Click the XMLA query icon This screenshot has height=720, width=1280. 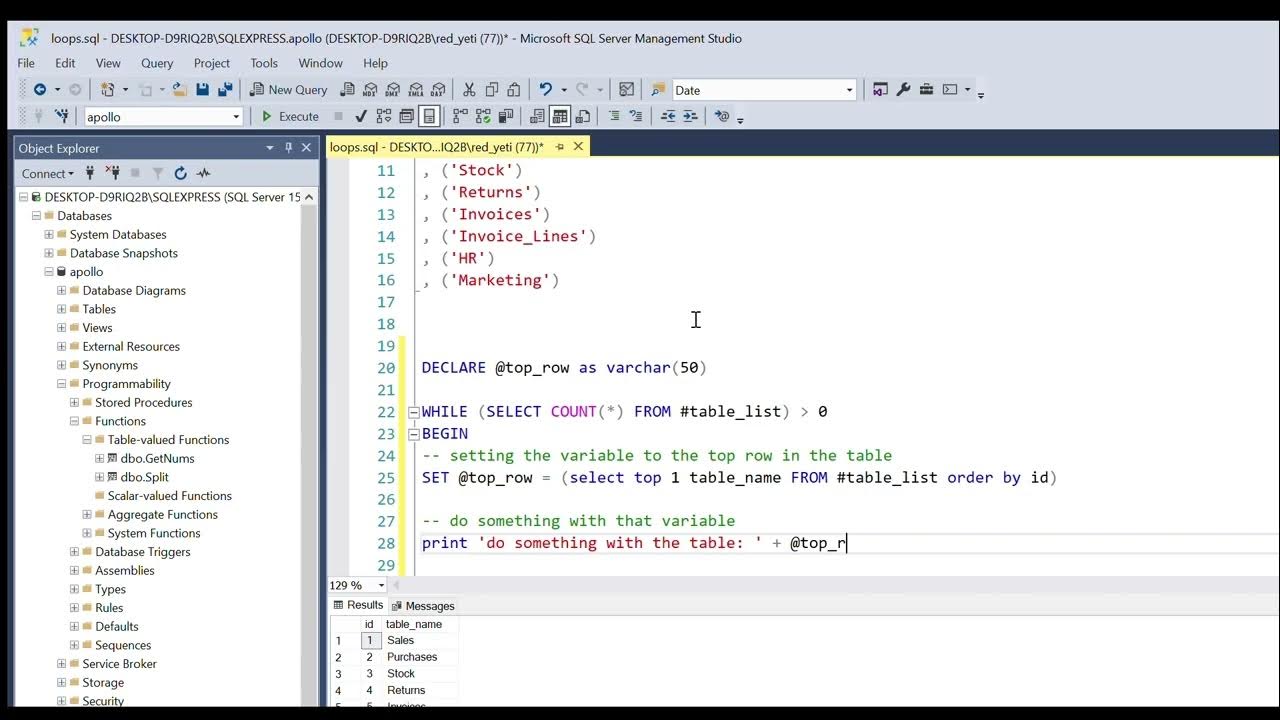(416, 90)
